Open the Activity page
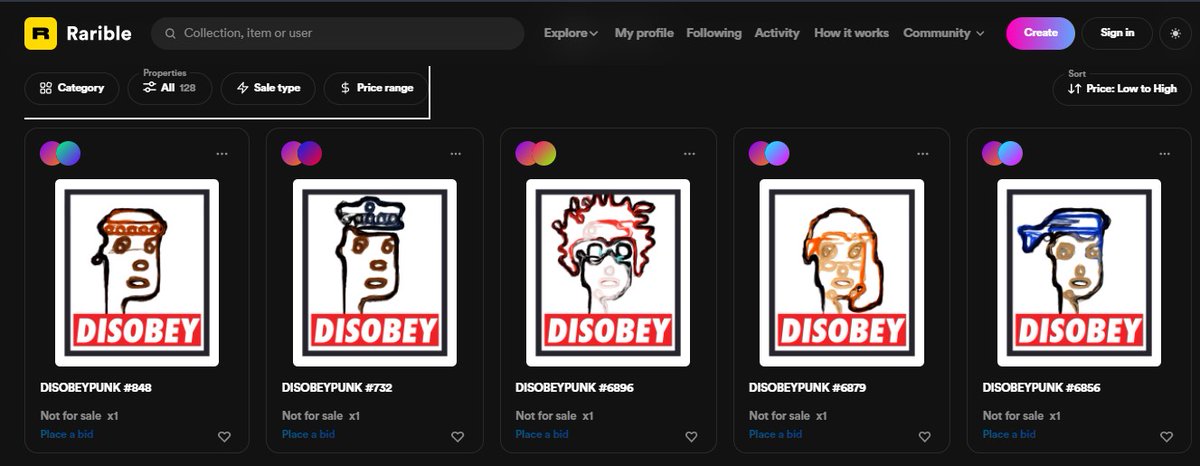 [777, 33]
